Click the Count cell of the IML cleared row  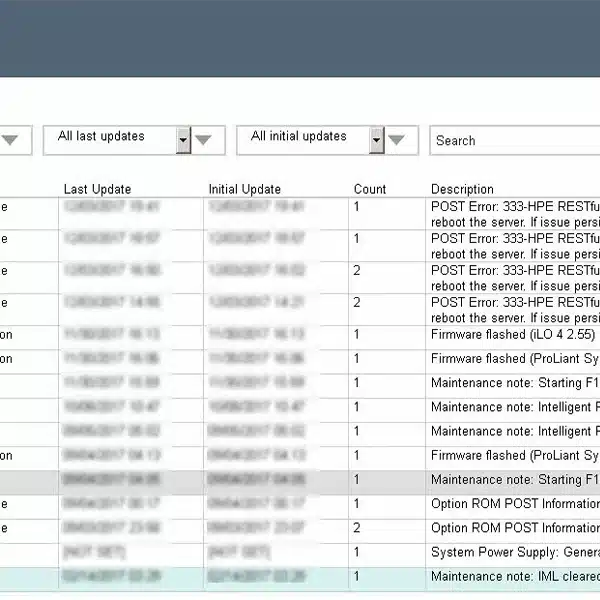click(357, 577)
